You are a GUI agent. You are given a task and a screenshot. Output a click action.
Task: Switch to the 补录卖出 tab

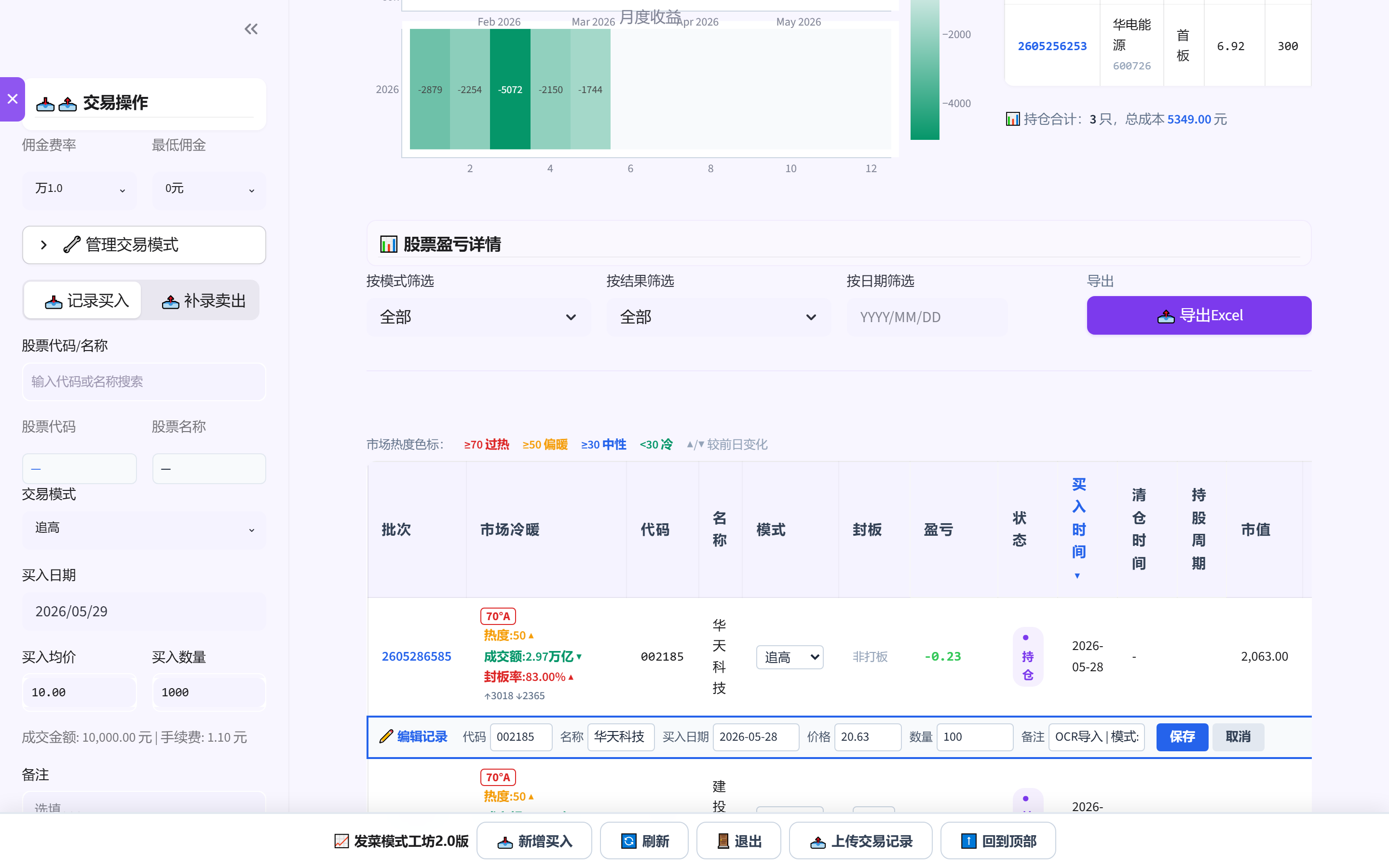[x=203, y=300]
